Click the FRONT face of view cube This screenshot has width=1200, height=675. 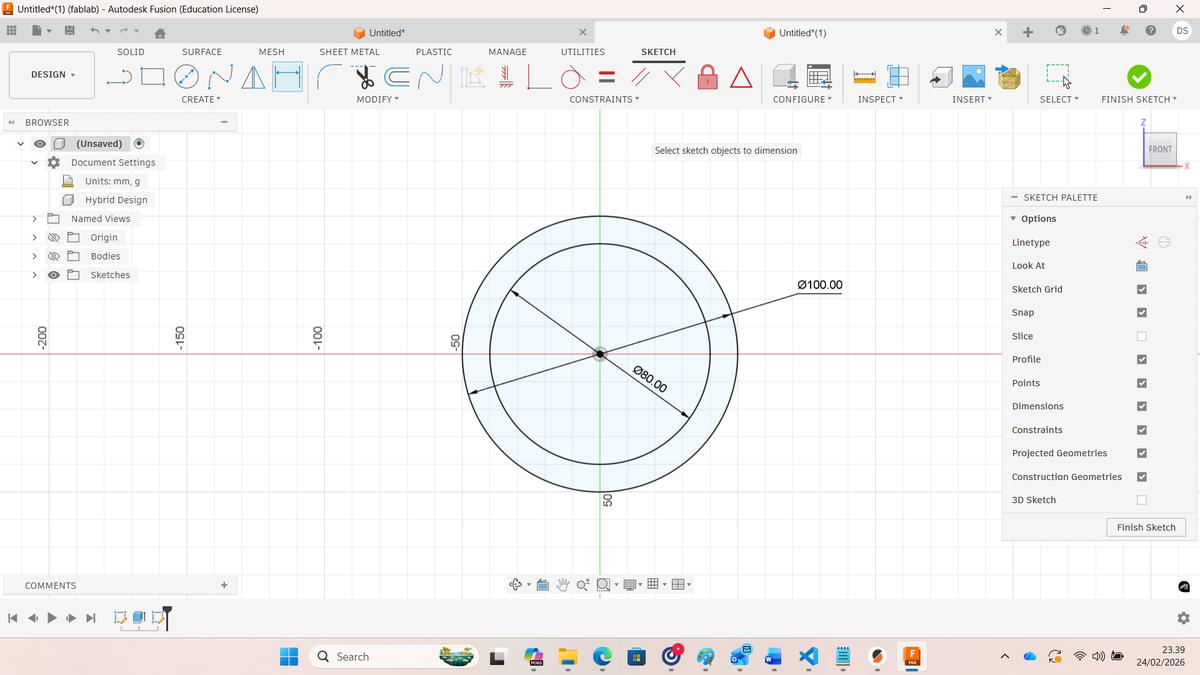pos(1160,149)
